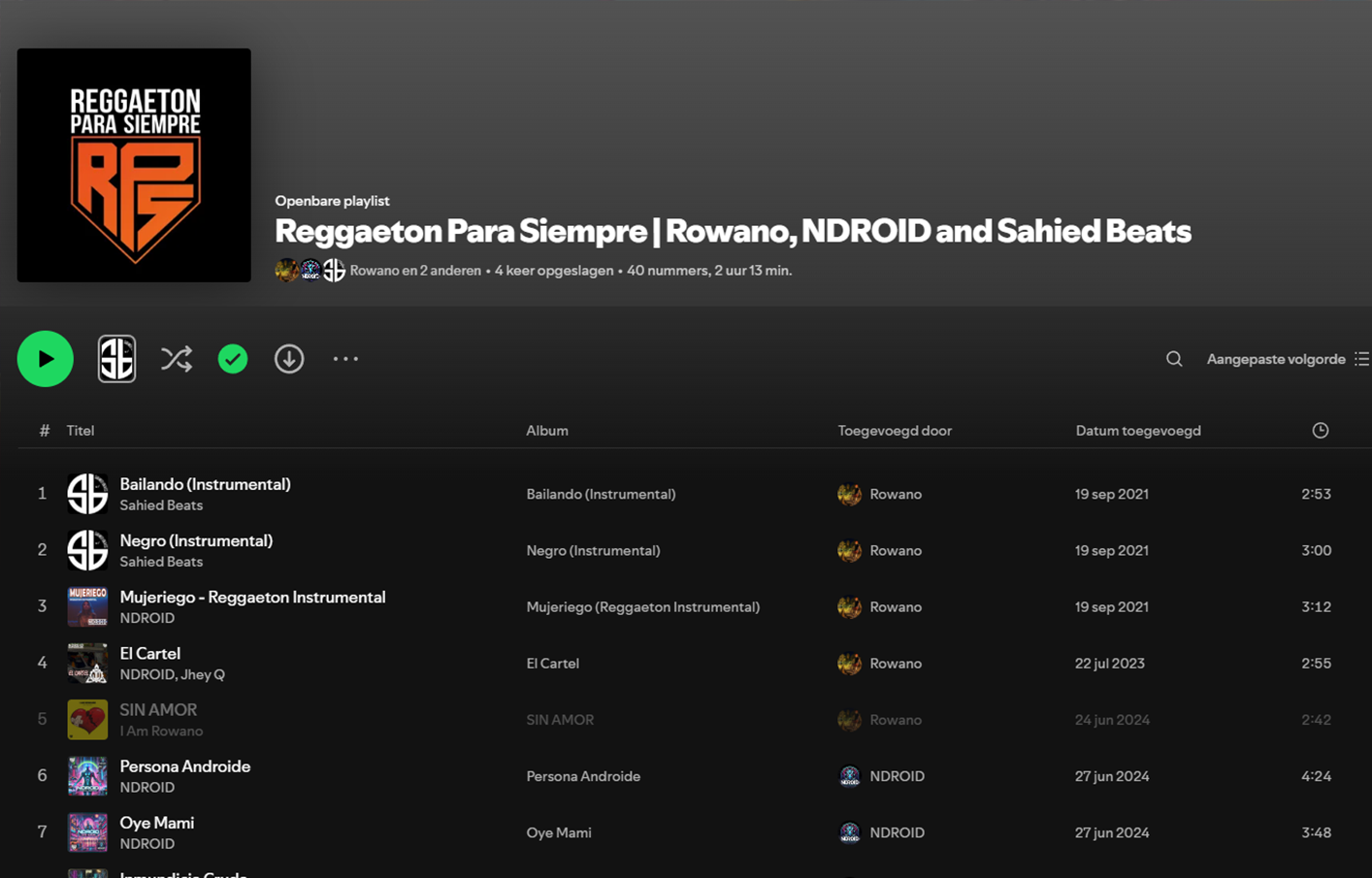Toggle the green saved-to-library checkmark
This screenshot has width=1372, height=878.
(233, 359)
